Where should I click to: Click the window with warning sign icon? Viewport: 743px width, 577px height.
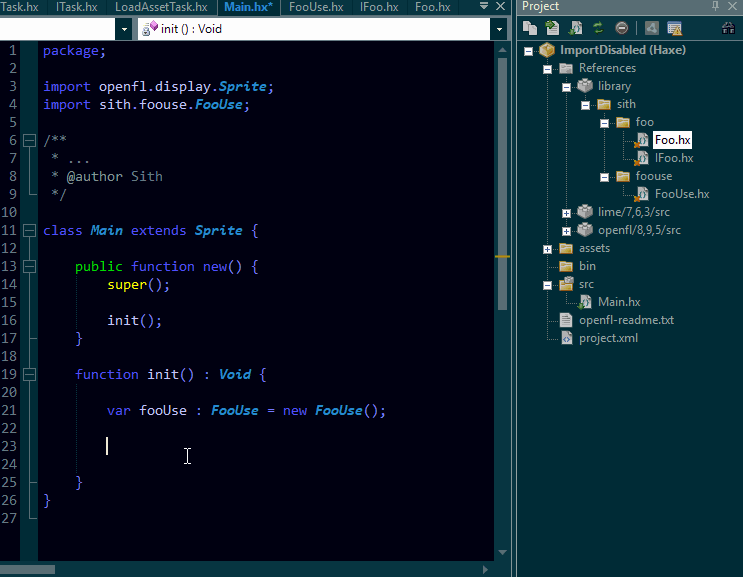tap(674, 28)
